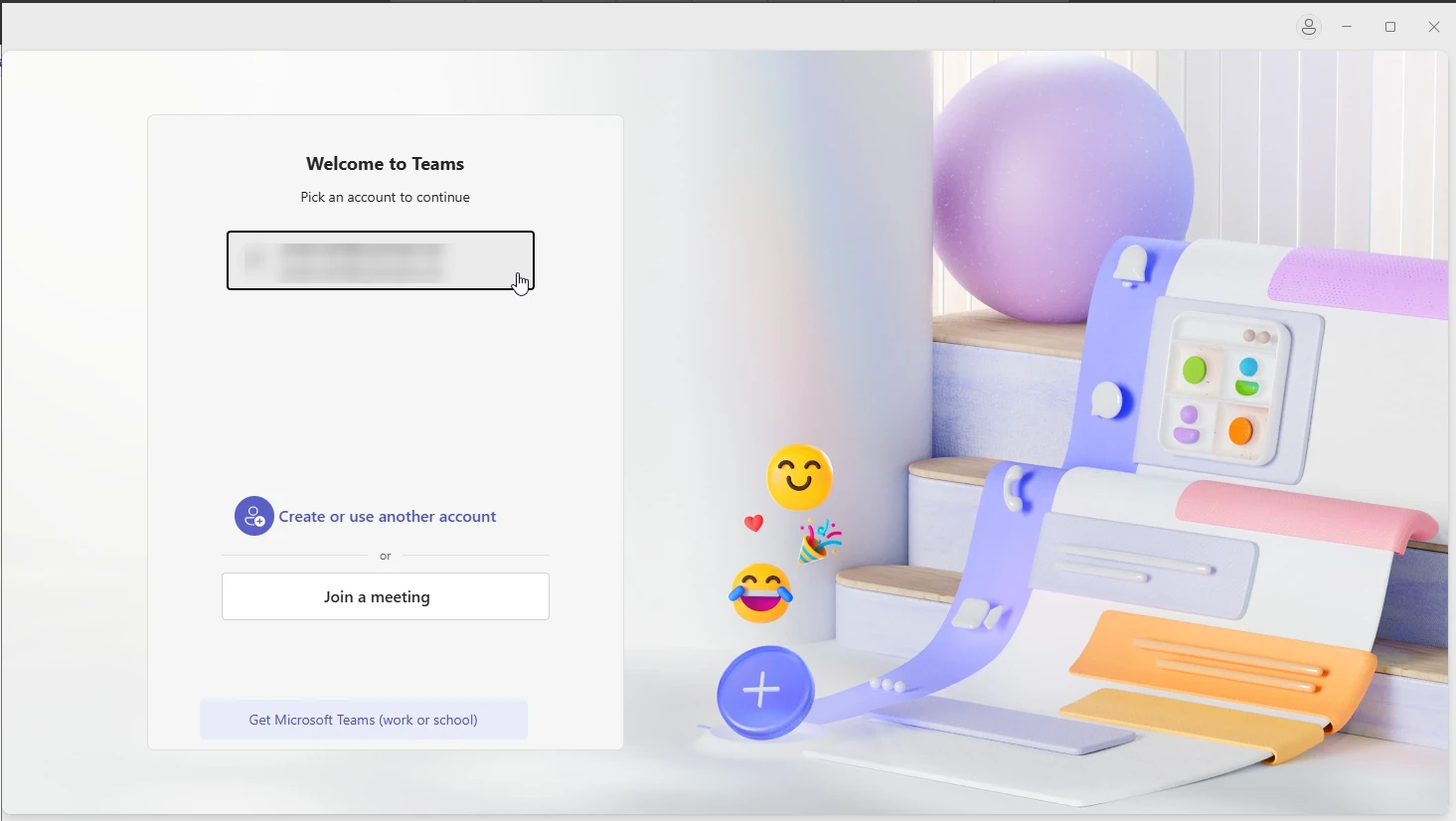Viewport: 1456px width, 821px height.
Task: Open the account profile icon in title bar
Action: tap(1309, 28)
